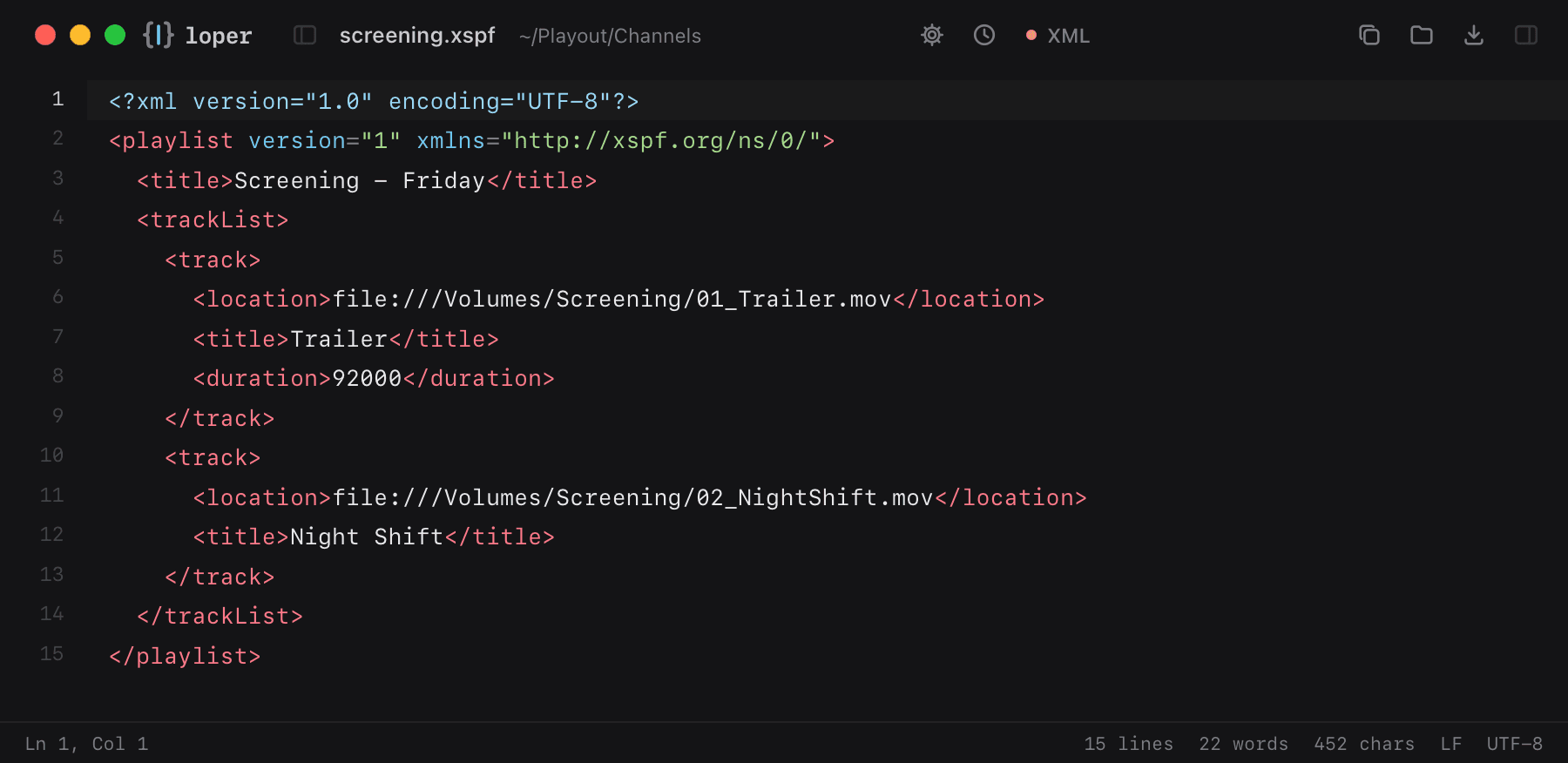The image size is (1568, 763).
Task: Click the 452 chars status entry
Action: (x=1364, y=744)
